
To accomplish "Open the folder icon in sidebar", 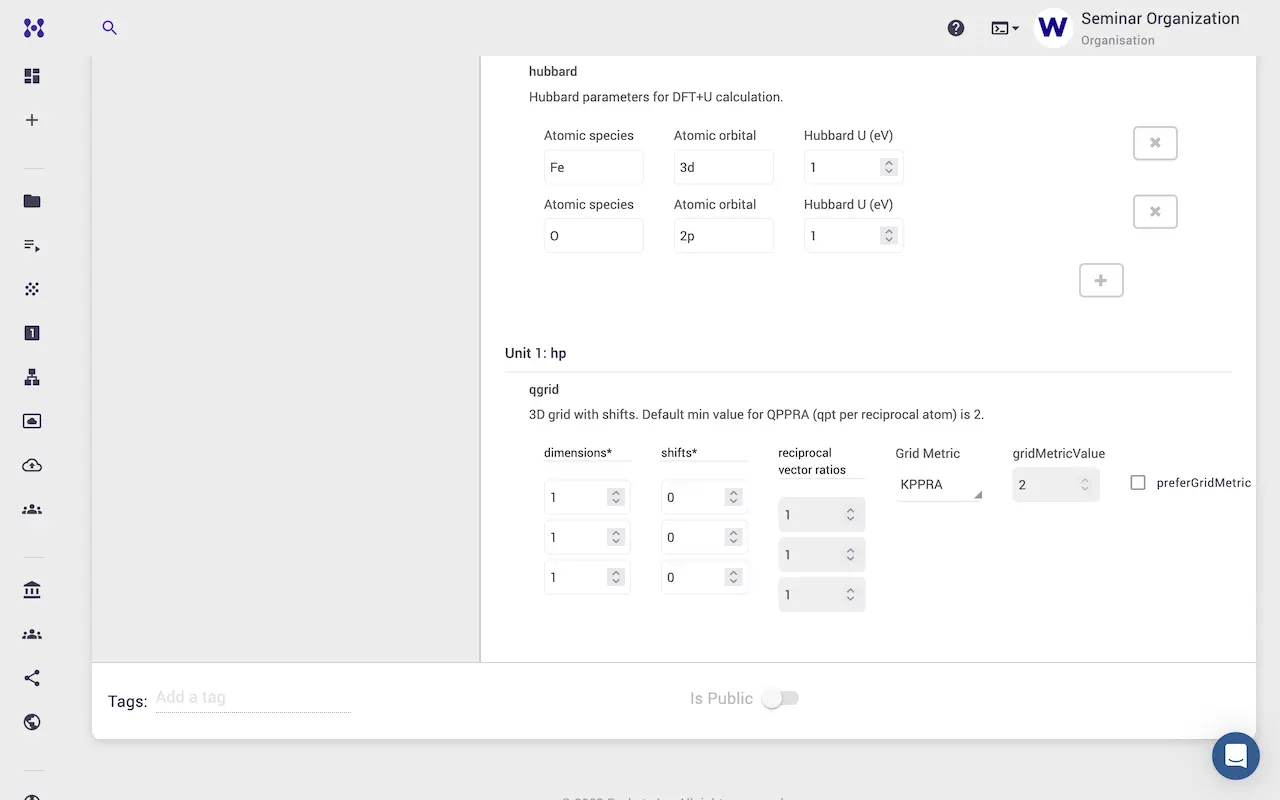I will pos(32,201).
